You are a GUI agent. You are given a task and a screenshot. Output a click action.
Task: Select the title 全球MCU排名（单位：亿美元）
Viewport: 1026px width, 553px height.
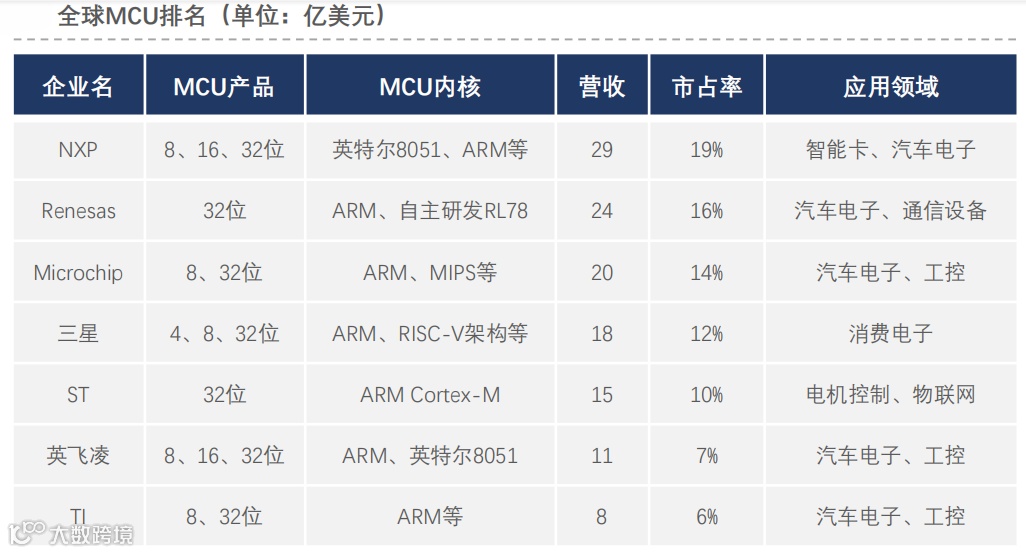(x=222, y=15)
